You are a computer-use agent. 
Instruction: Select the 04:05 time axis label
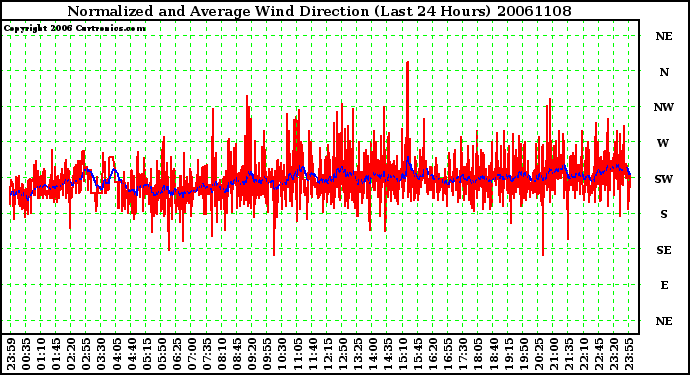116,354
